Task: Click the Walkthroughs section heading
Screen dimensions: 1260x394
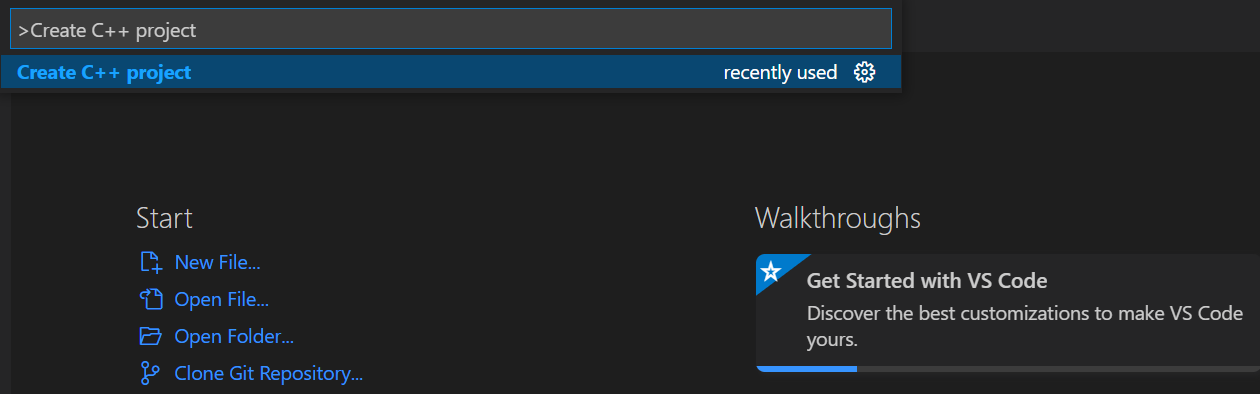Action: coord(837,218)
